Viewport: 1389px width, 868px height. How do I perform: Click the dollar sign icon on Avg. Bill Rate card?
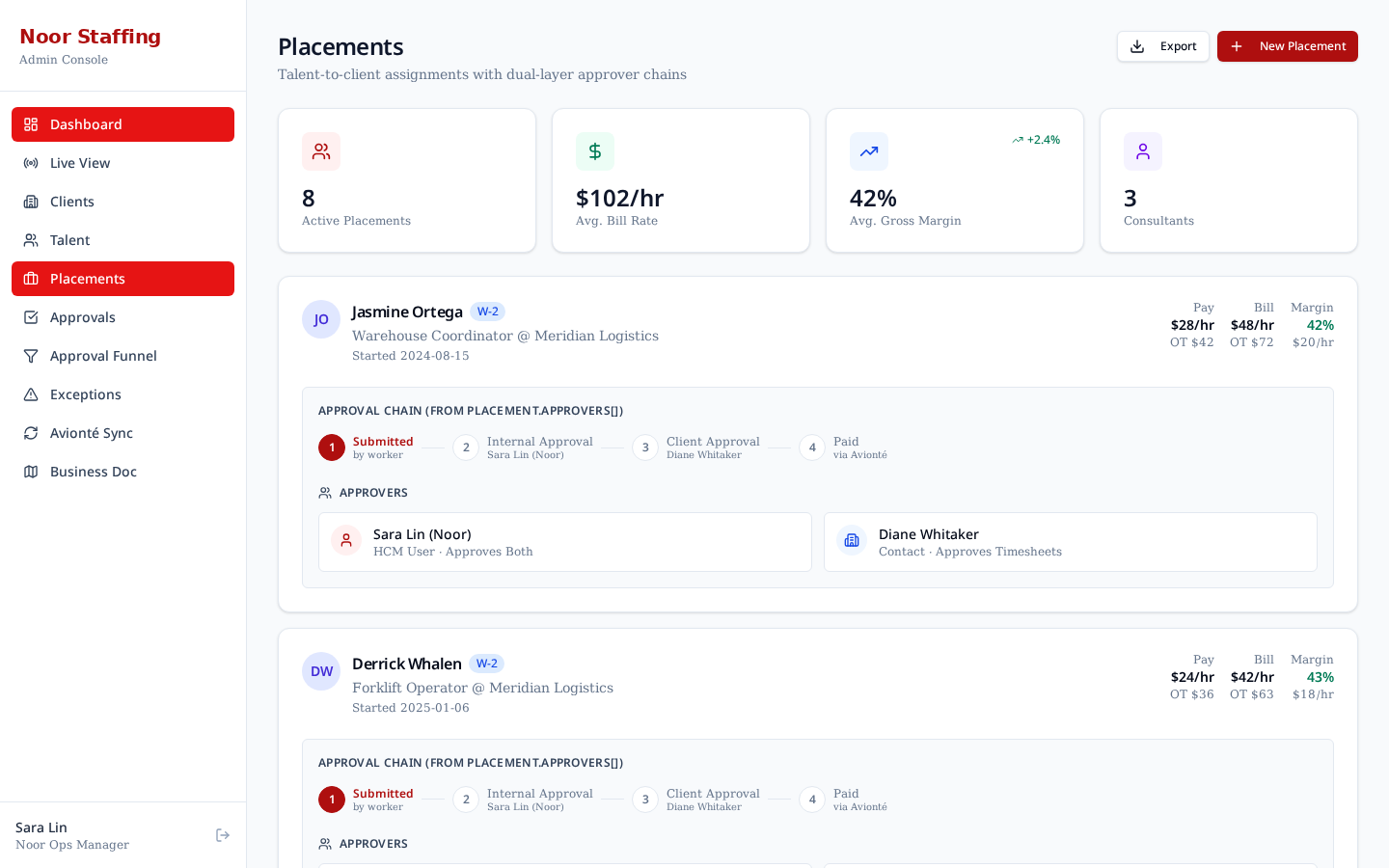coord(595,151)
